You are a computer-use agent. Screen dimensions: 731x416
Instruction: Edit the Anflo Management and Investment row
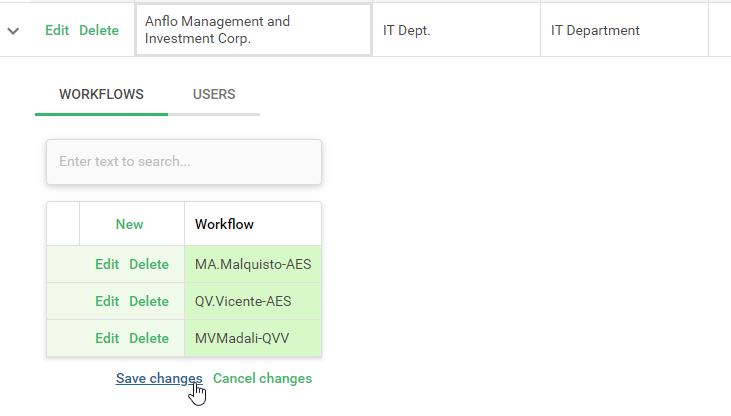point(57,31)
